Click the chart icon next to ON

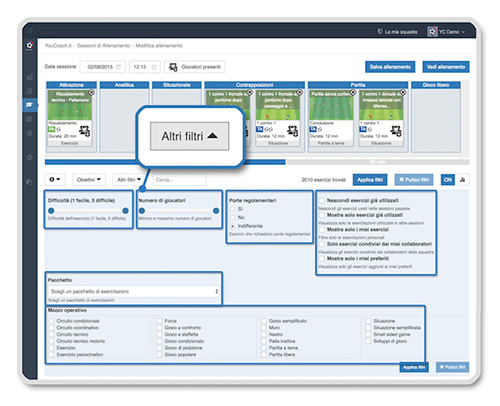coord(462,180)
